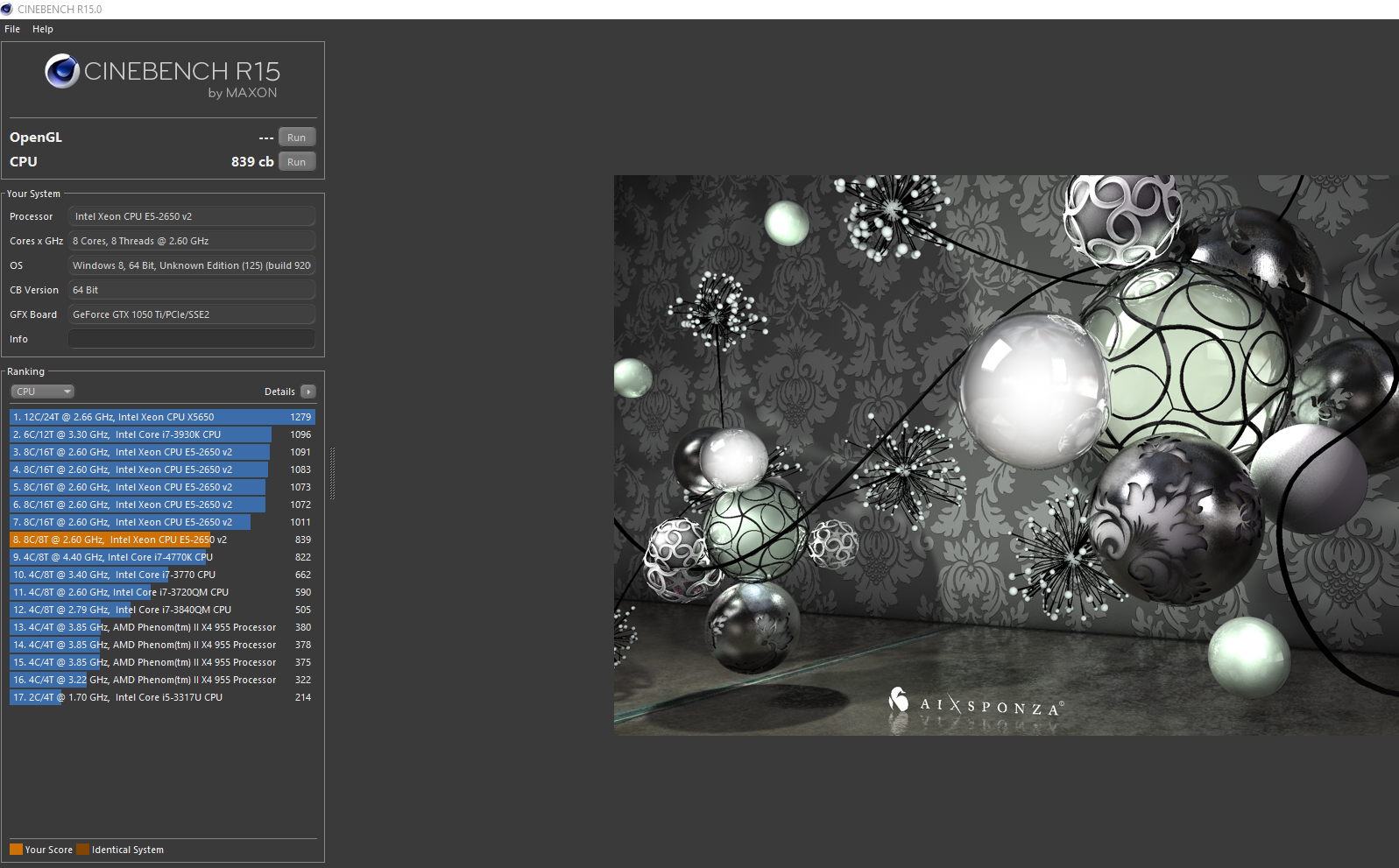Click the orange Your Score legend swatch
Image resolution: width=1399 pixels, height=868 pixels.
16,849
